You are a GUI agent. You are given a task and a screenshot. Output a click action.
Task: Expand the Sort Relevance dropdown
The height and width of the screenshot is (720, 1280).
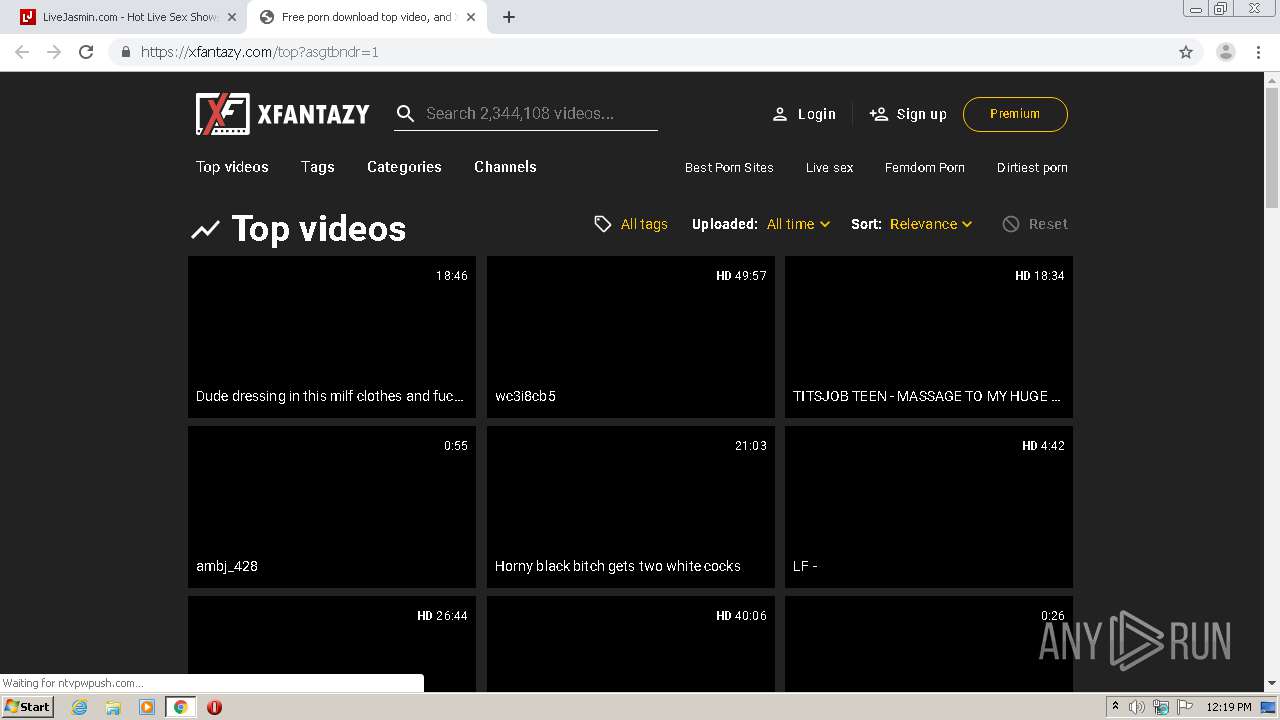[931, 224]
